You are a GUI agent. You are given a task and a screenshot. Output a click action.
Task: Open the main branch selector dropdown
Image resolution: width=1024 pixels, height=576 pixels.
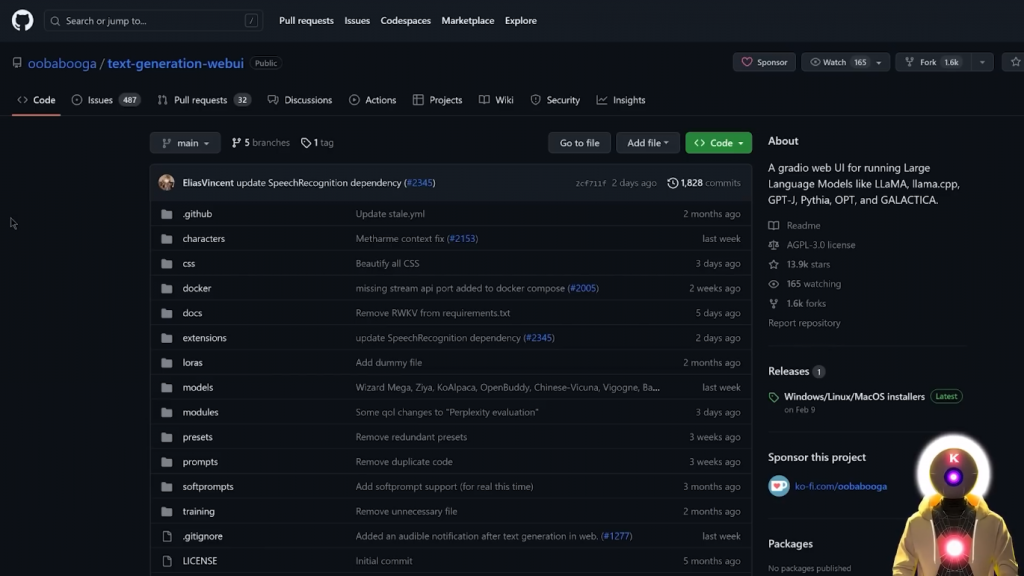pos(185,142)
